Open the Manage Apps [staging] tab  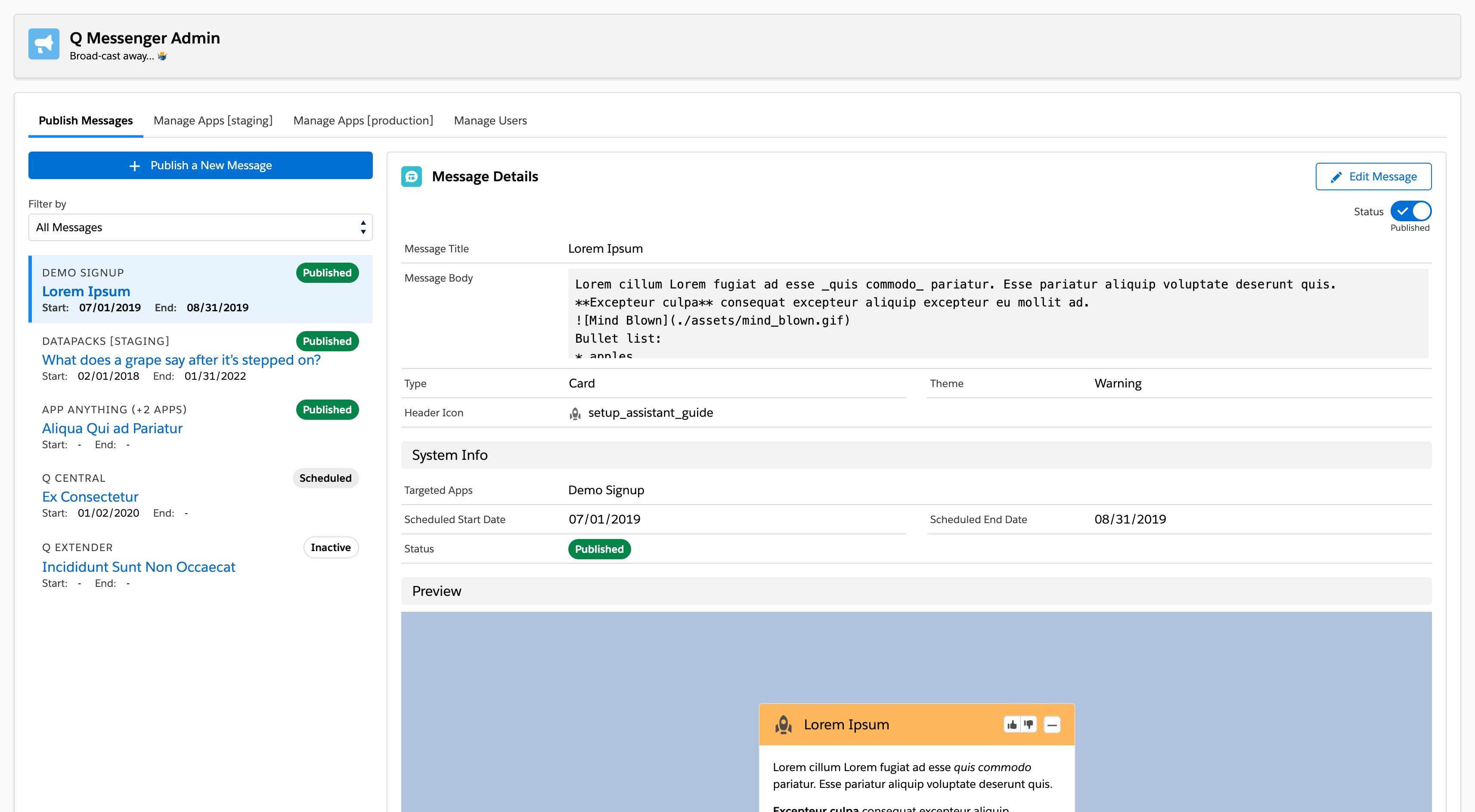point(213,120)
